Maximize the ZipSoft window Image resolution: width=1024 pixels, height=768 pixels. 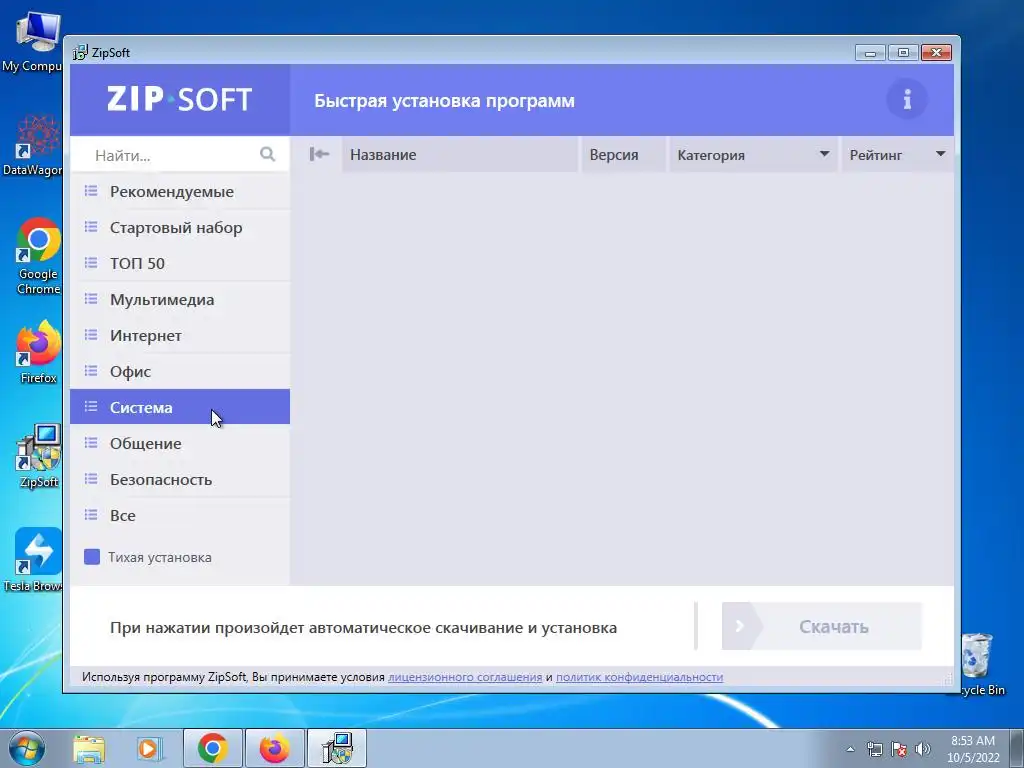pos(903,52)
